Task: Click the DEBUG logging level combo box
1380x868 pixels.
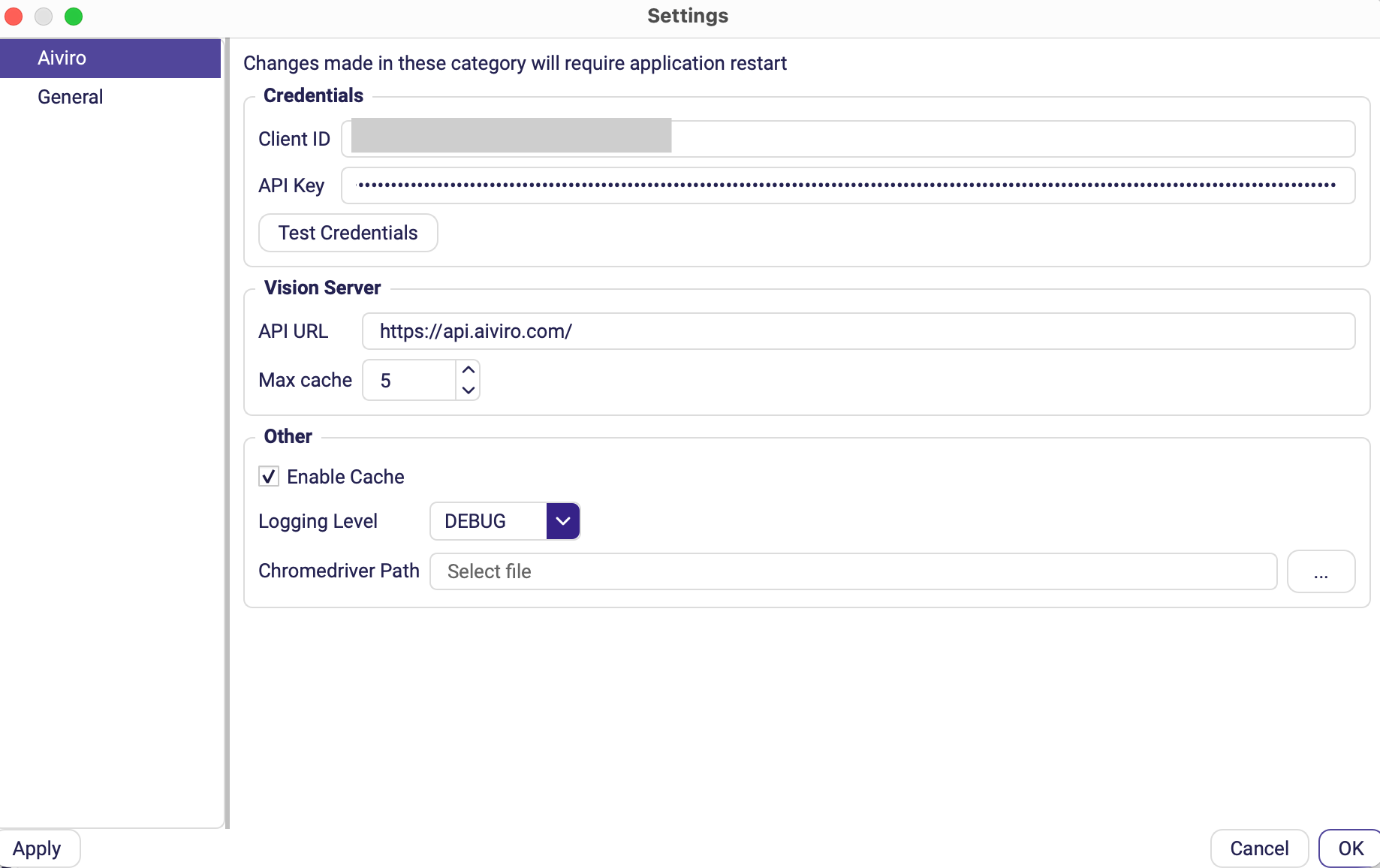Action: tap(505, 521)
